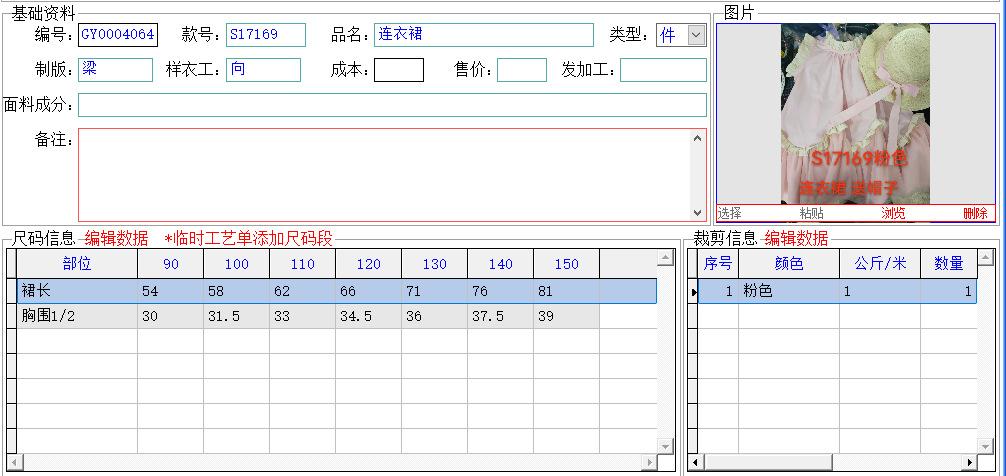The image size is (1006, 476).
Task: Click the size 130 column header
Action: pyautogui.click(x=435, y=264)
